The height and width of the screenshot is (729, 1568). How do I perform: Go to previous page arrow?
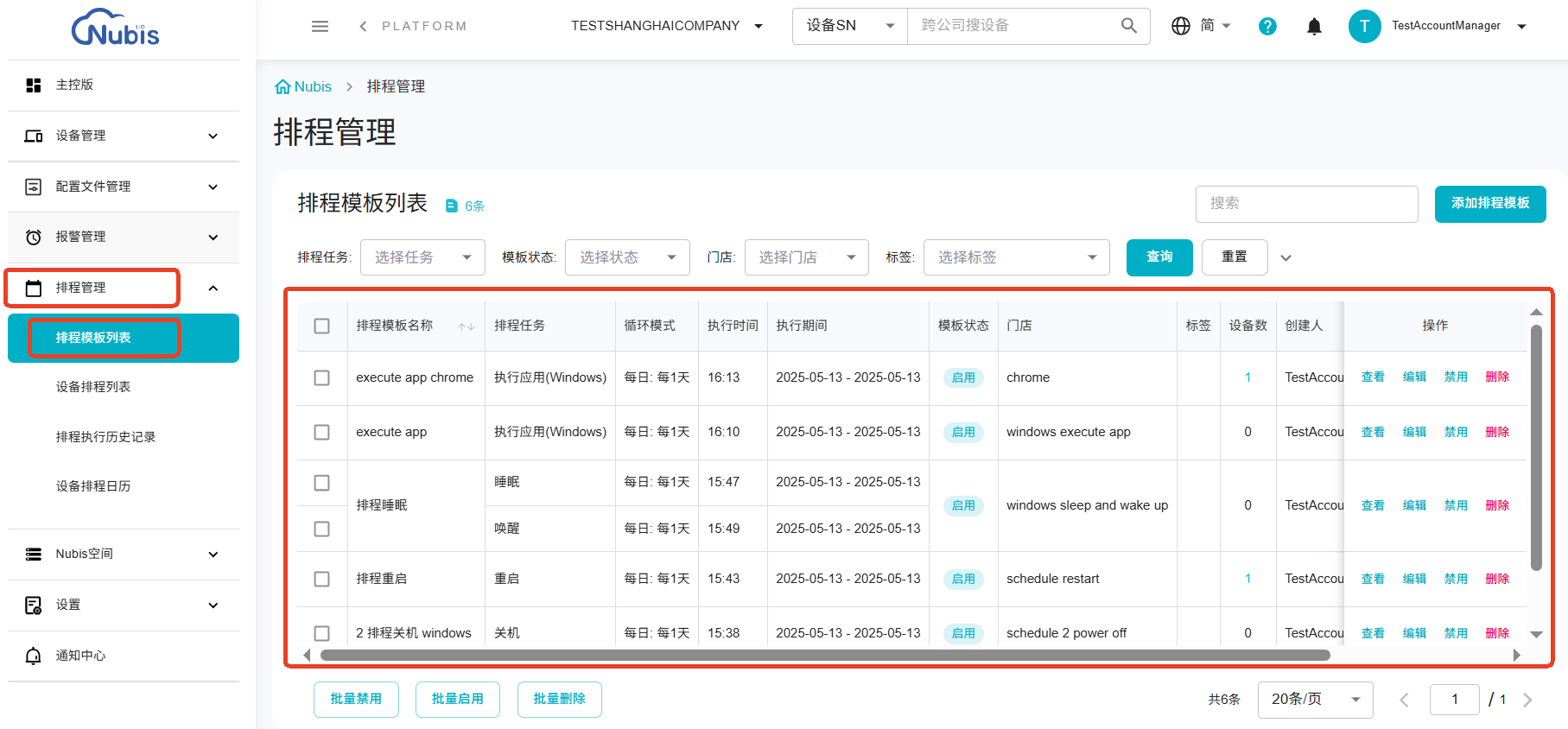[1404, 700]
